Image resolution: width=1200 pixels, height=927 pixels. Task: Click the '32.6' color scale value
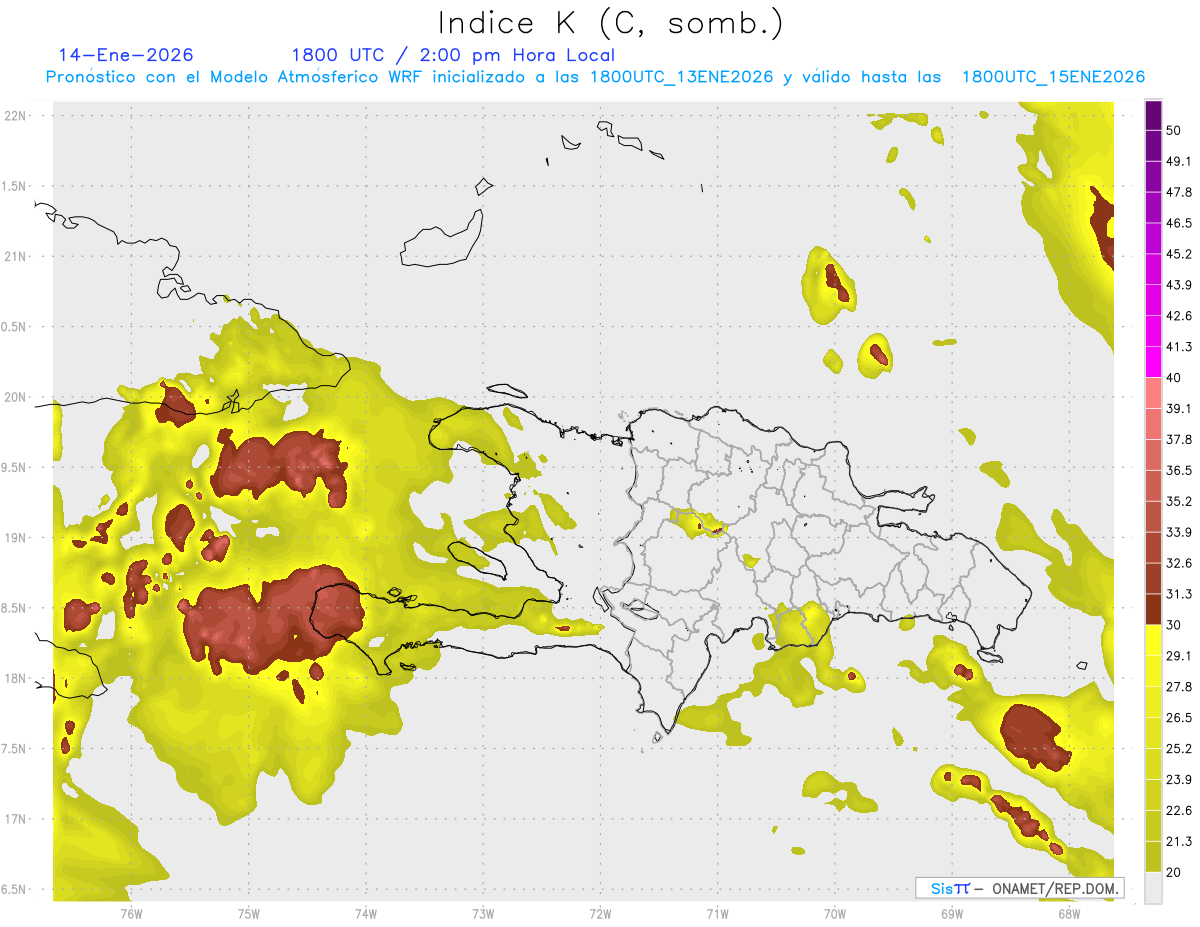[x=1179, y=563]
